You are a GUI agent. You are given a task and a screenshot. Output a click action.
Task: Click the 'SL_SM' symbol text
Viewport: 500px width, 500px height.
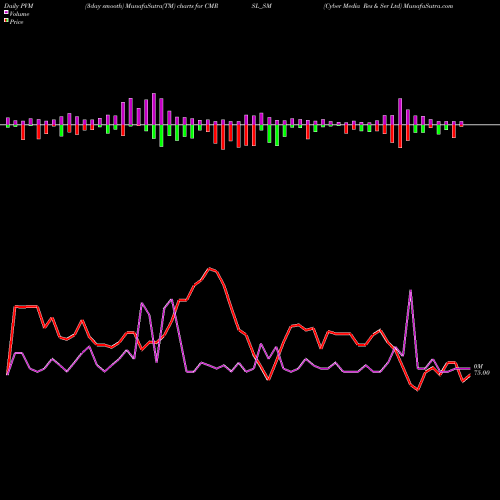click(261, 6)
